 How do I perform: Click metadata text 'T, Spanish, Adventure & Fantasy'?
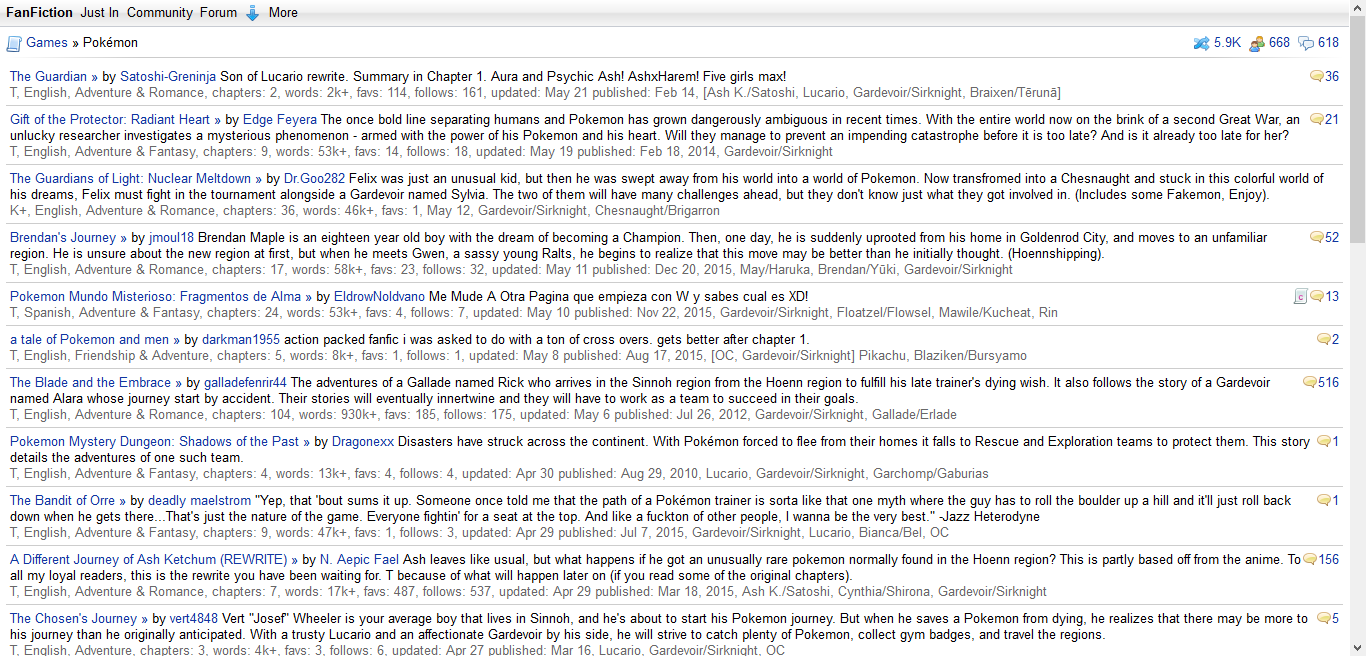point(105,312)
